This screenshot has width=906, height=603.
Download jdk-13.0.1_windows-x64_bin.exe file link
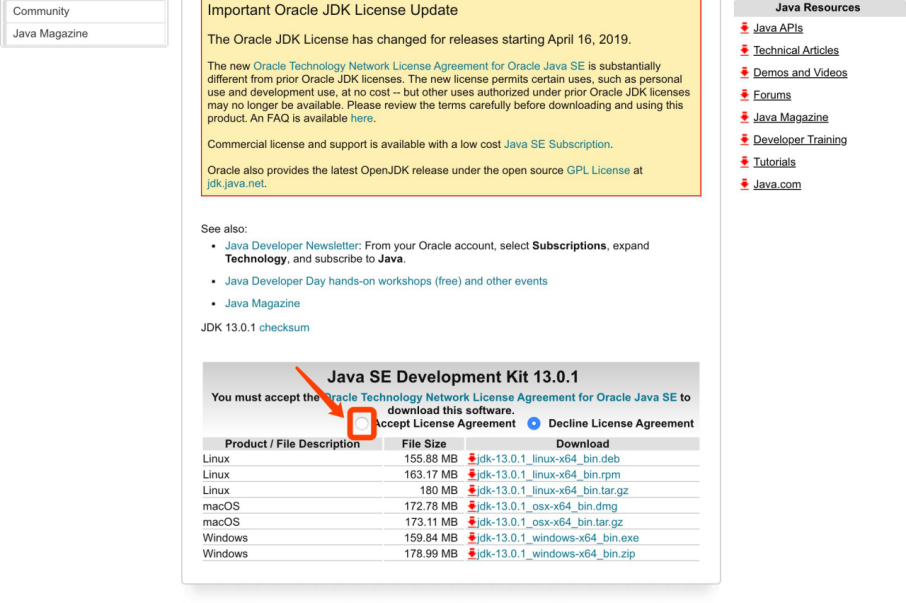point(558,538)
